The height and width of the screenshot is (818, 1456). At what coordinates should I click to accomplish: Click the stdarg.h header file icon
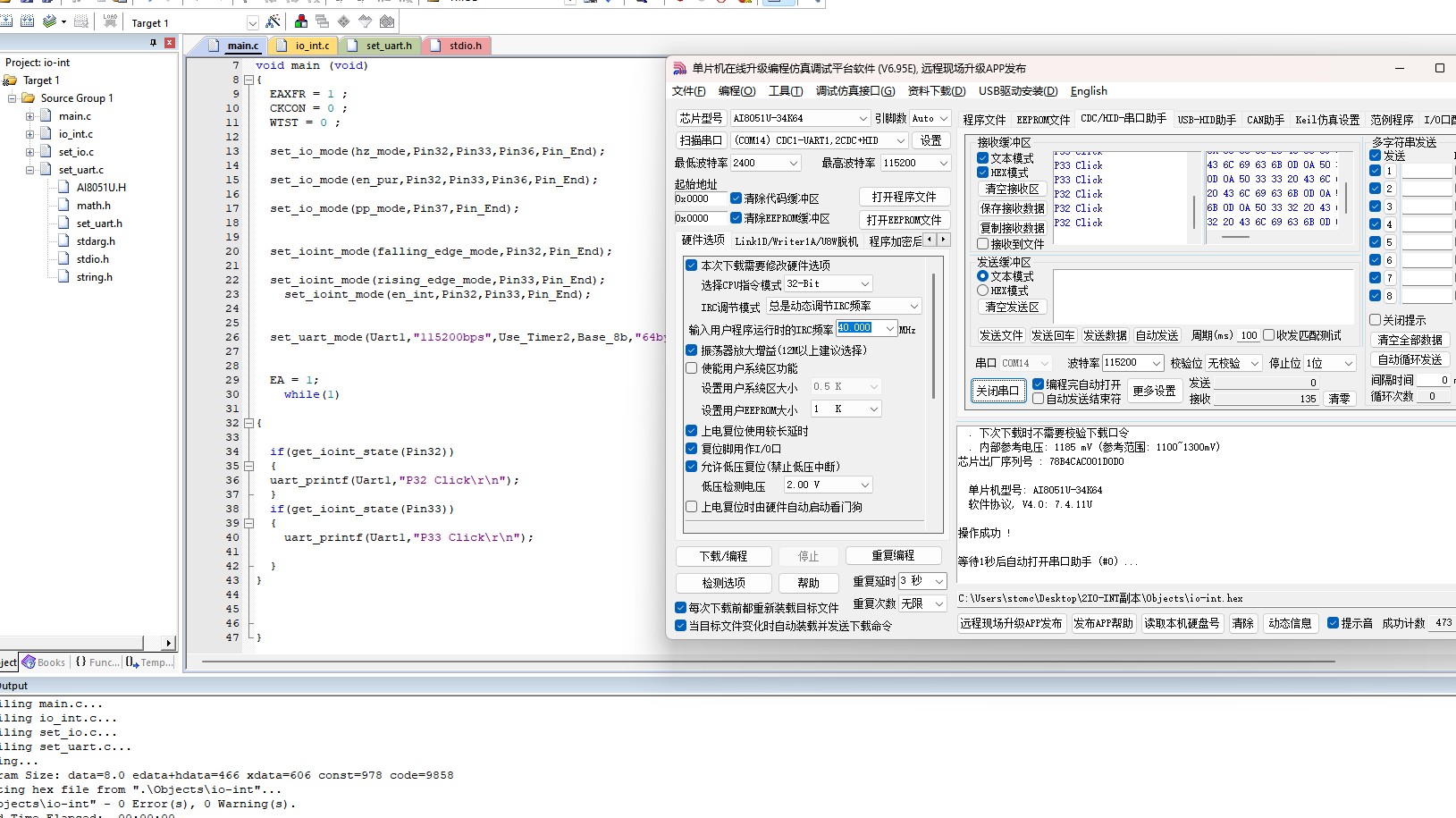pyautogui.click(x=63, y=241)
